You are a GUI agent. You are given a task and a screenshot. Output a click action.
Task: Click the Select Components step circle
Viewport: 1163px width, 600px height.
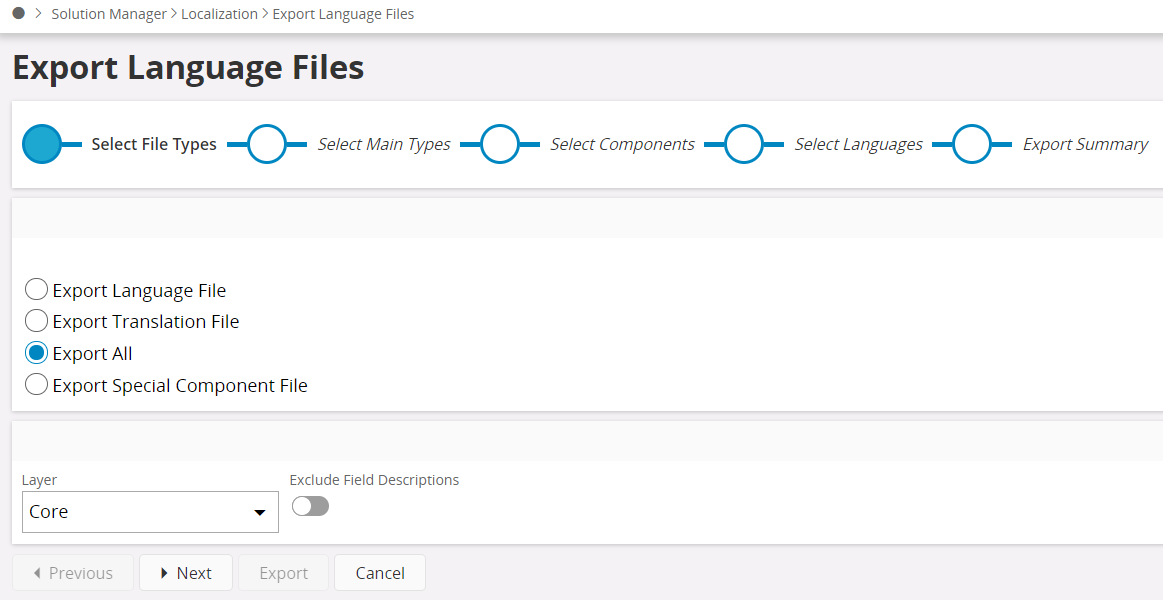[x=500, y=144]
